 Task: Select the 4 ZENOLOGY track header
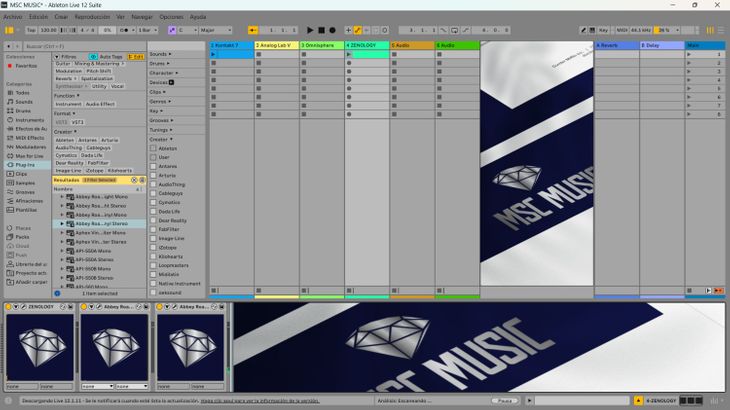tap(367, 45)
